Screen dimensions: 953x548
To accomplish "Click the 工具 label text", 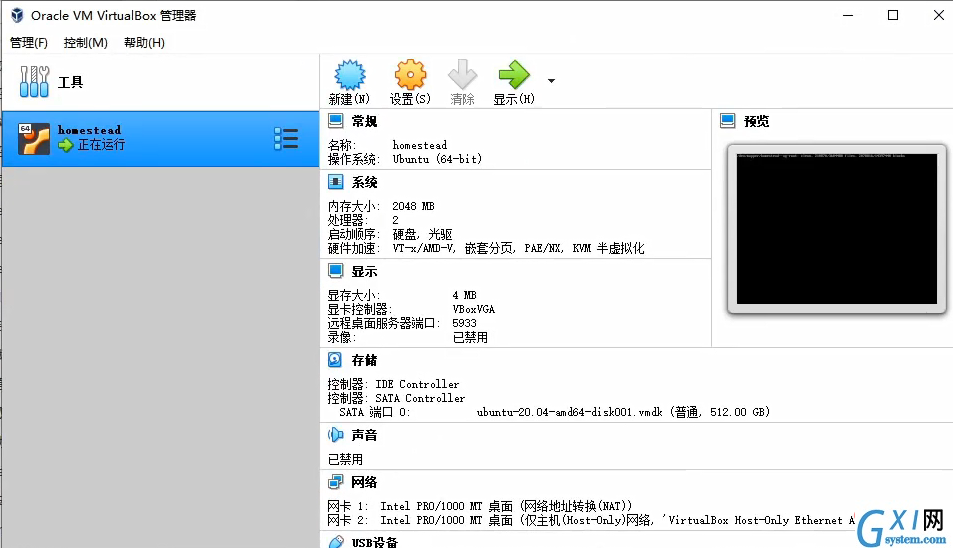I will pos(71,82).
